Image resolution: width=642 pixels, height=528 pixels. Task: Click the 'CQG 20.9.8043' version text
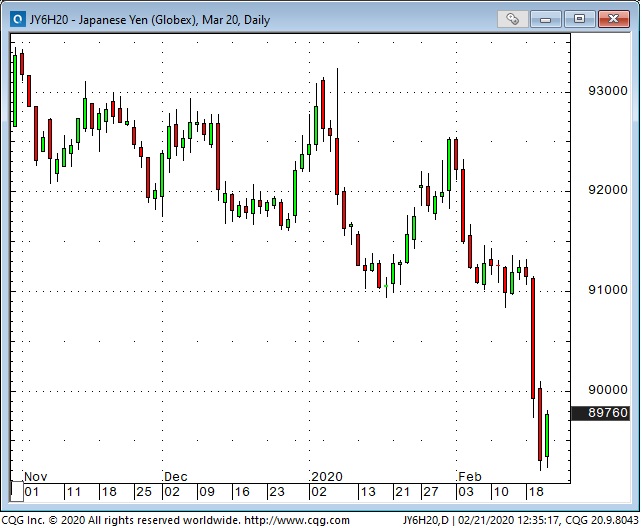click(602, 521)
